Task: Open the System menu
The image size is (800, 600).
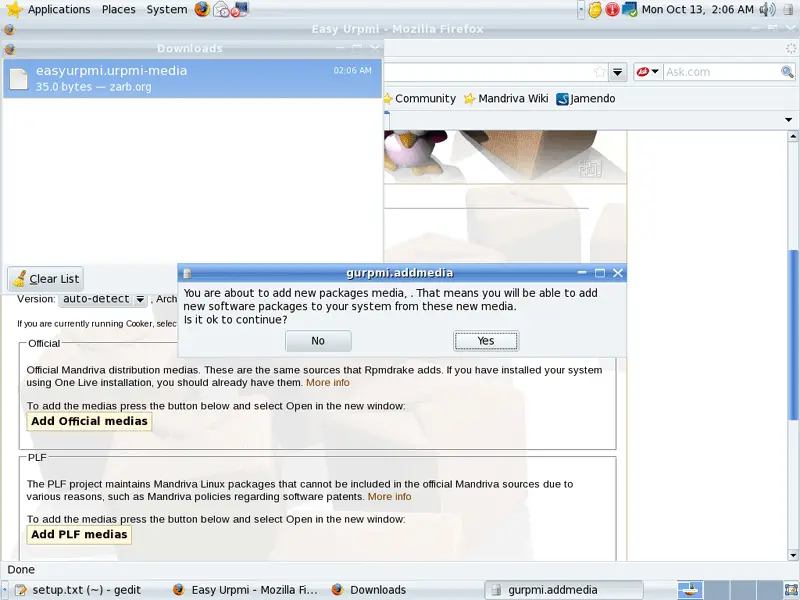Action: click(x=166, y=9)
